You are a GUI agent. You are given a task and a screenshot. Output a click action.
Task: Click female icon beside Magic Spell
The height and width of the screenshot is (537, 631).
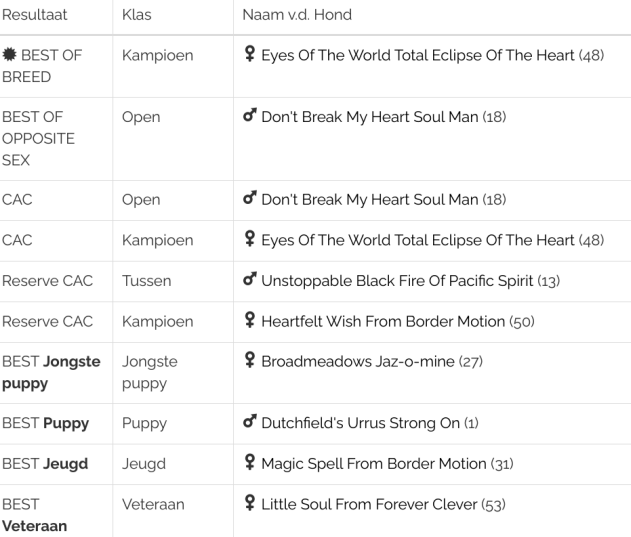[x=250, y=462]
